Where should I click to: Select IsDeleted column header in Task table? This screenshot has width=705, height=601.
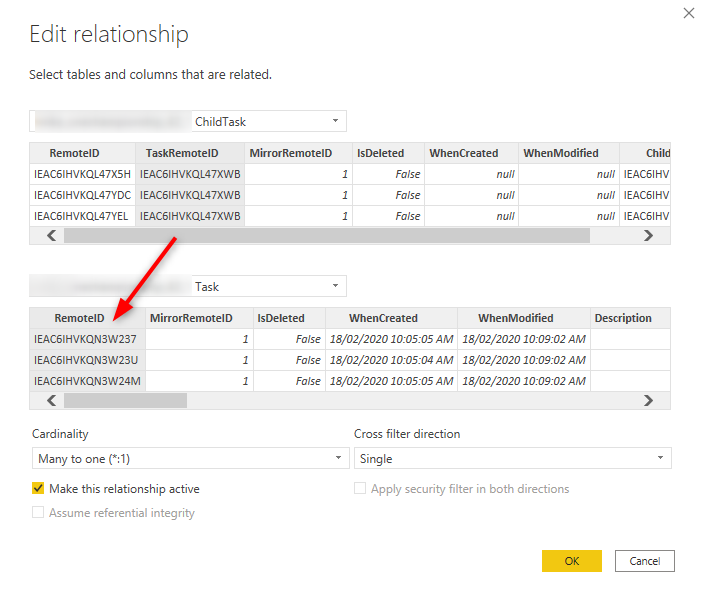[290, 318]
